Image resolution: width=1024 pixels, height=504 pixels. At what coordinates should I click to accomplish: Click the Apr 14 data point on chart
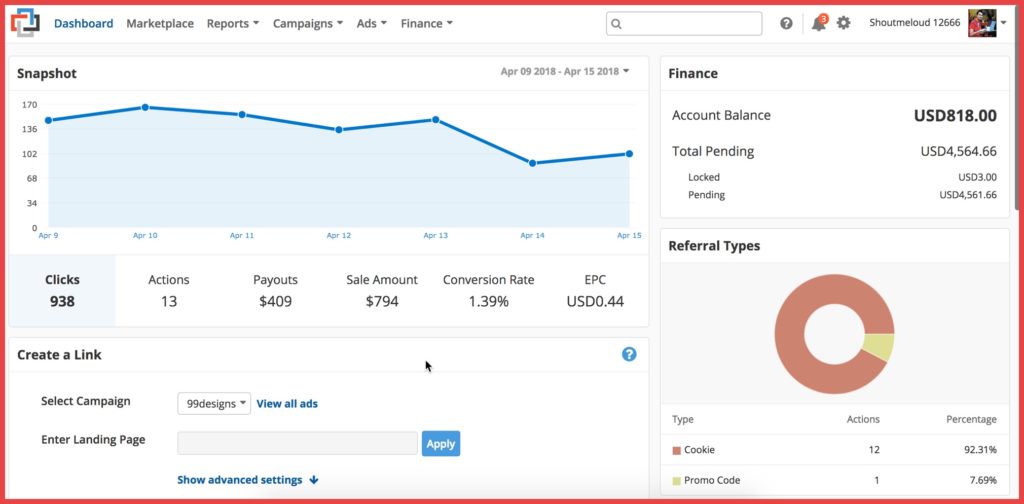tap(533, 163)
